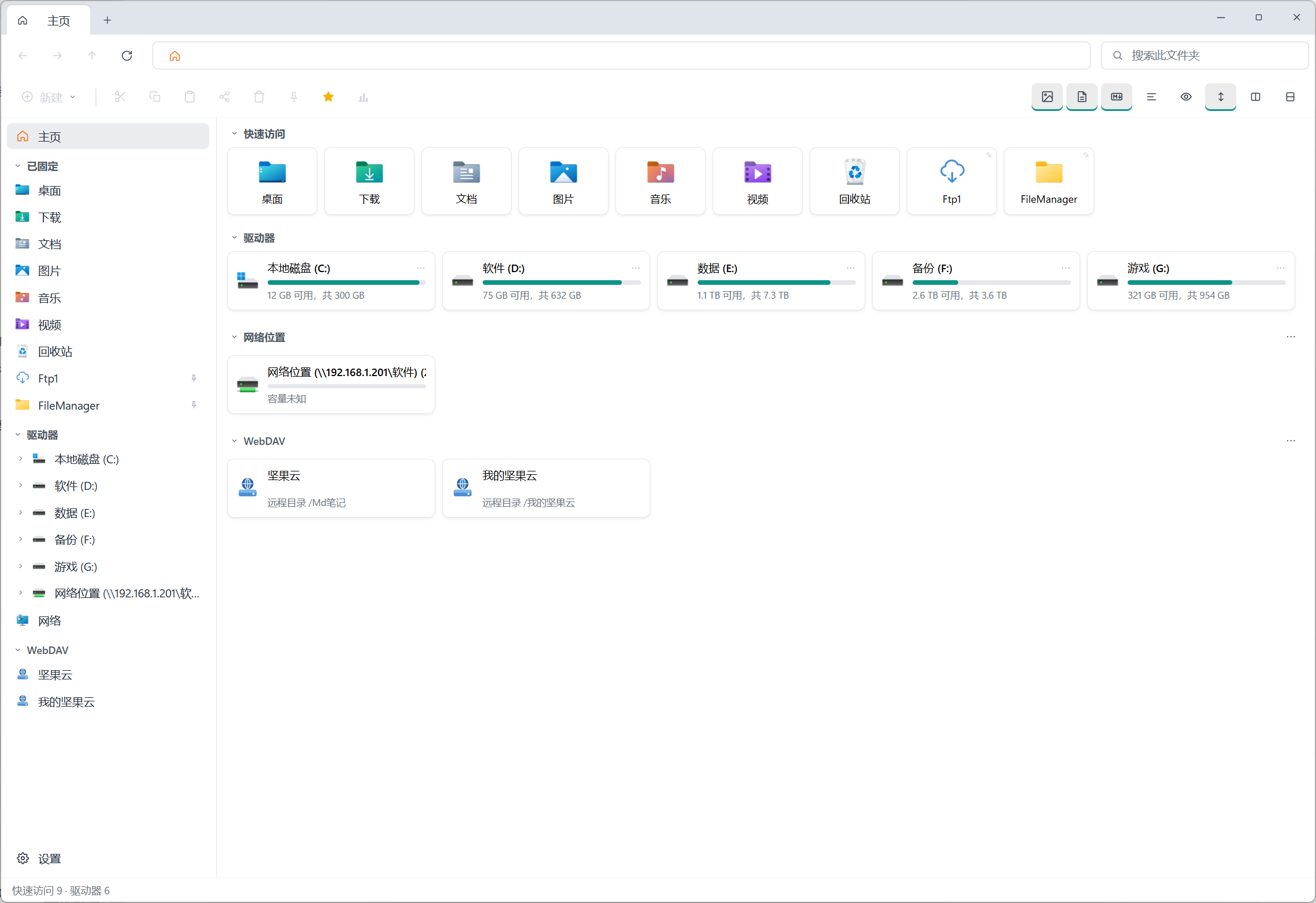Expand 游戏 (G:) in sidebar tree
The height and width of the screenshot is (903, 1316).
coord(20,566)
